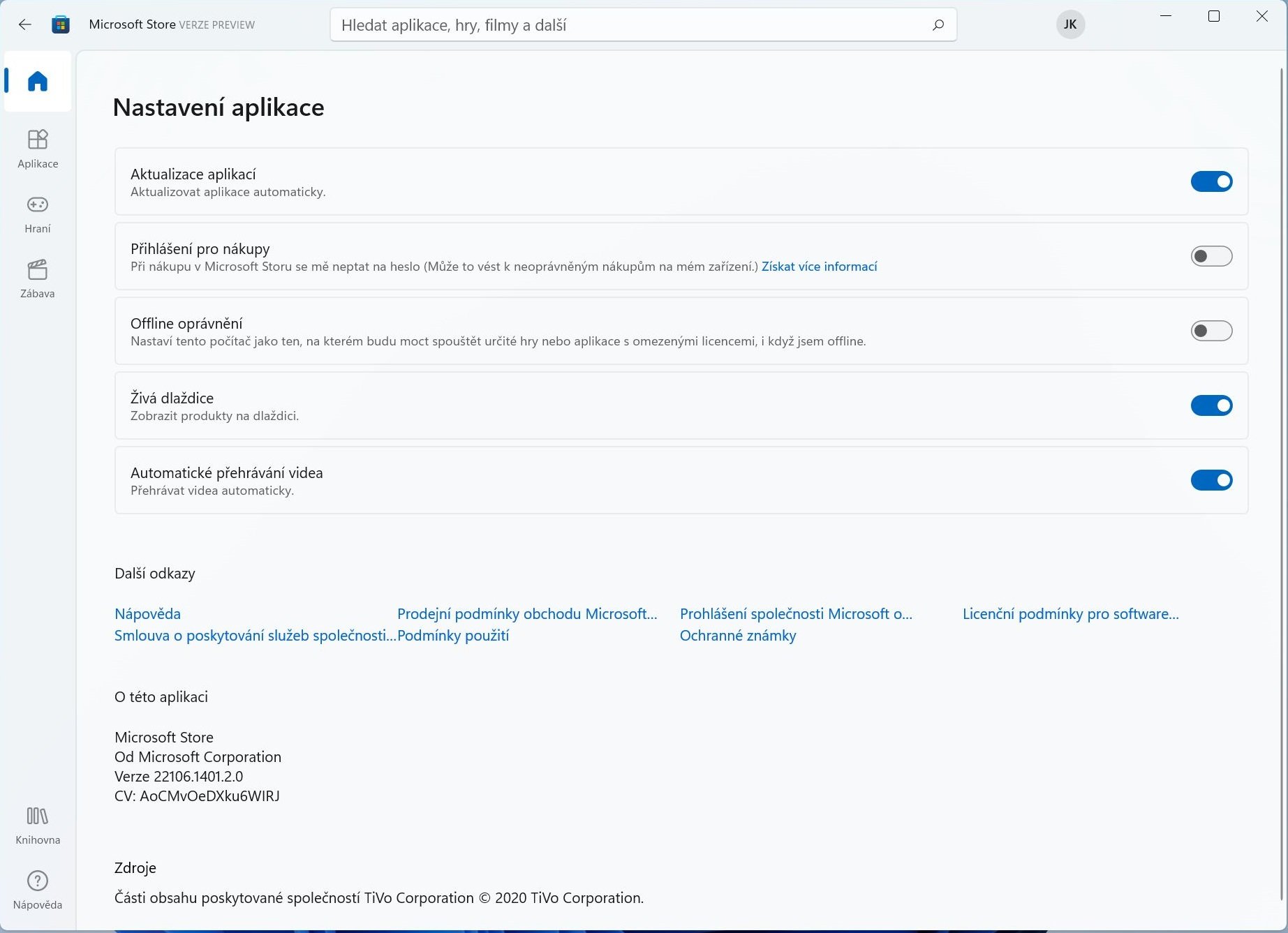Screen dimensions: 1288x933
Task: Go back with the back arrow
Action: (25, 24)
